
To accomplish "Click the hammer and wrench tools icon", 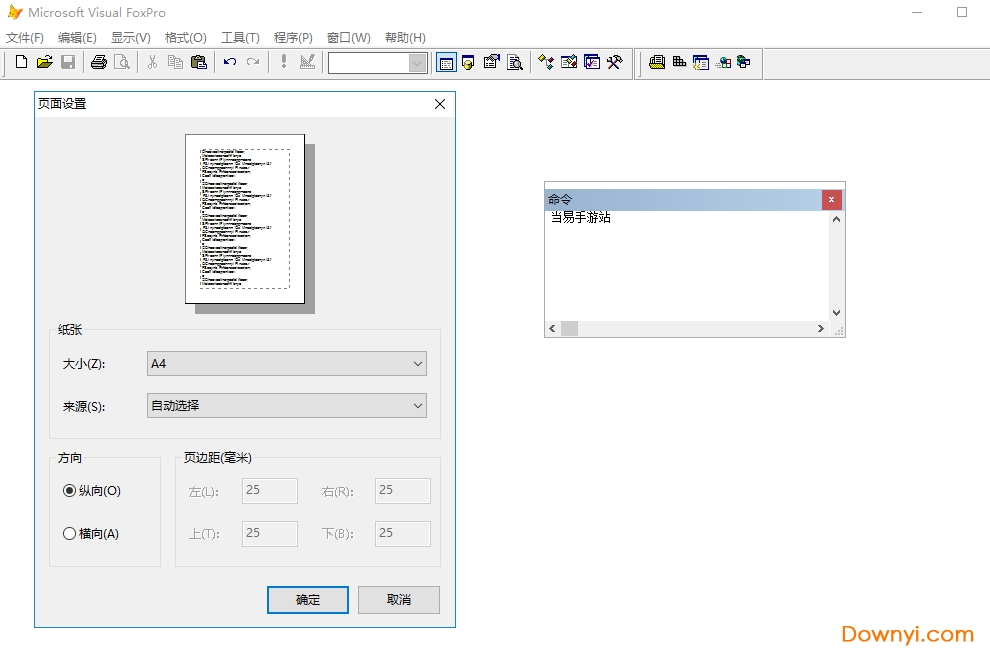I will tap(615, 63).
